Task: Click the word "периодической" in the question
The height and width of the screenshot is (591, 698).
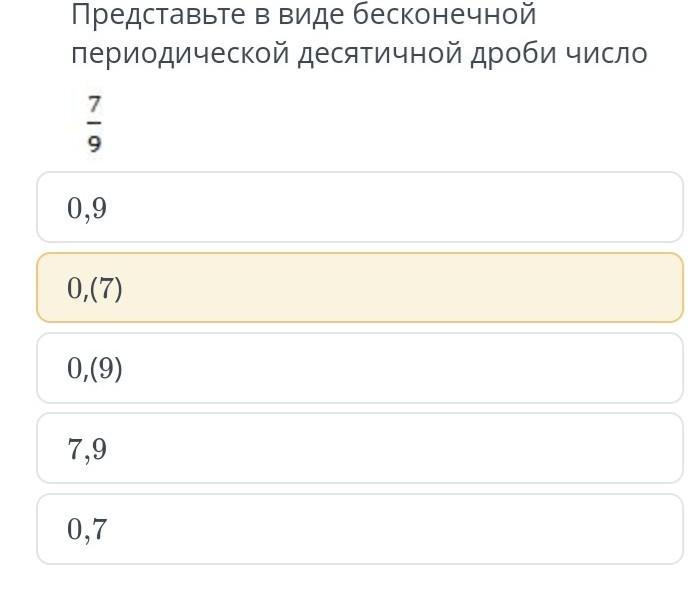Action: tap(180, 53)
